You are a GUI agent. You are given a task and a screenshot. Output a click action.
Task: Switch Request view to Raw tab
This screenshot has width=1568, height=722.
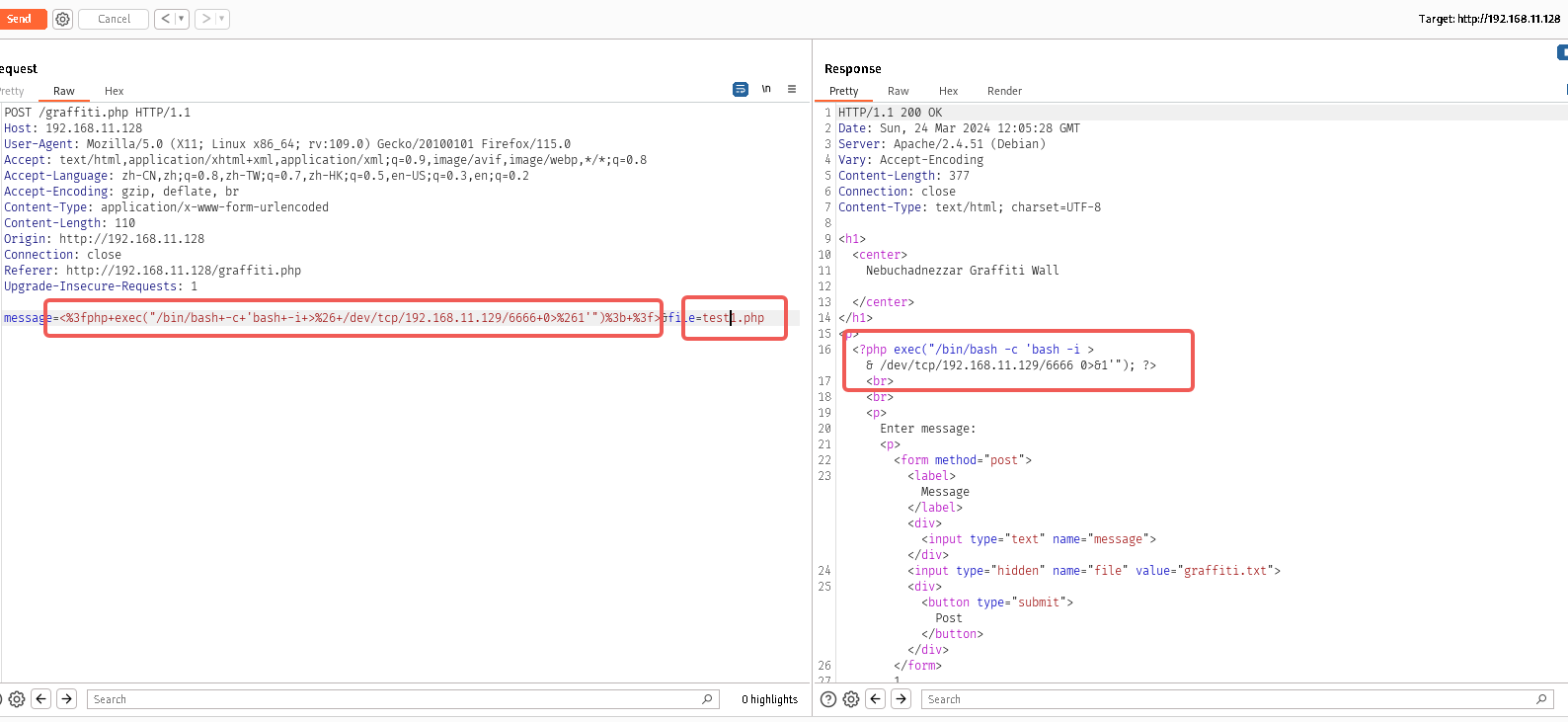coord(64,91)
